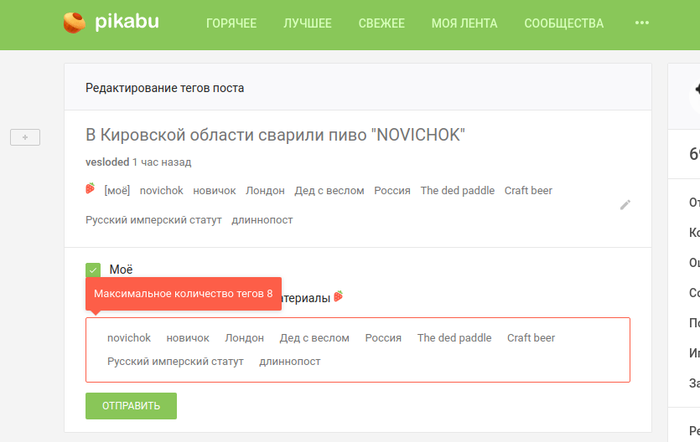Uncheck the Моё checkbox
This screenshot has width=700, height=442.
(x=93, y=270)
